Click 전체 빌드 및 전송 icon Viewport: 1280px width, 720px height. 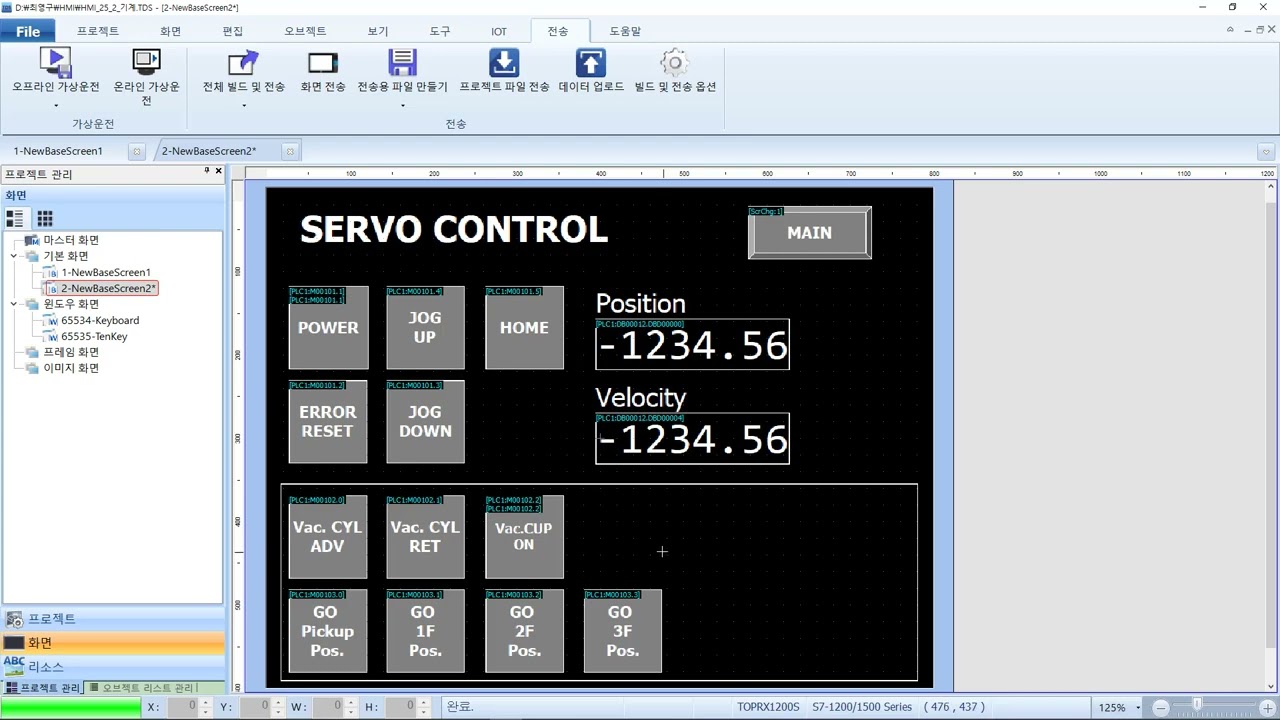click(243, 64)
